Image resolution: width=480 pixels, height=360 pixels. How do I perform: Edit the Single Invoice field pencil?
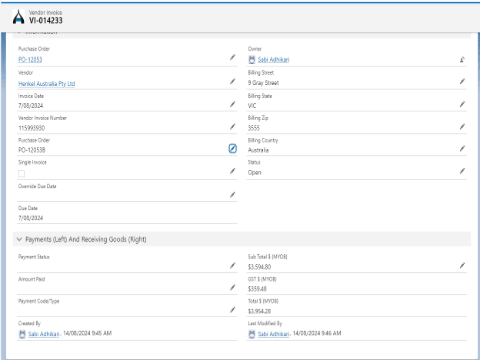coord(233,171)
